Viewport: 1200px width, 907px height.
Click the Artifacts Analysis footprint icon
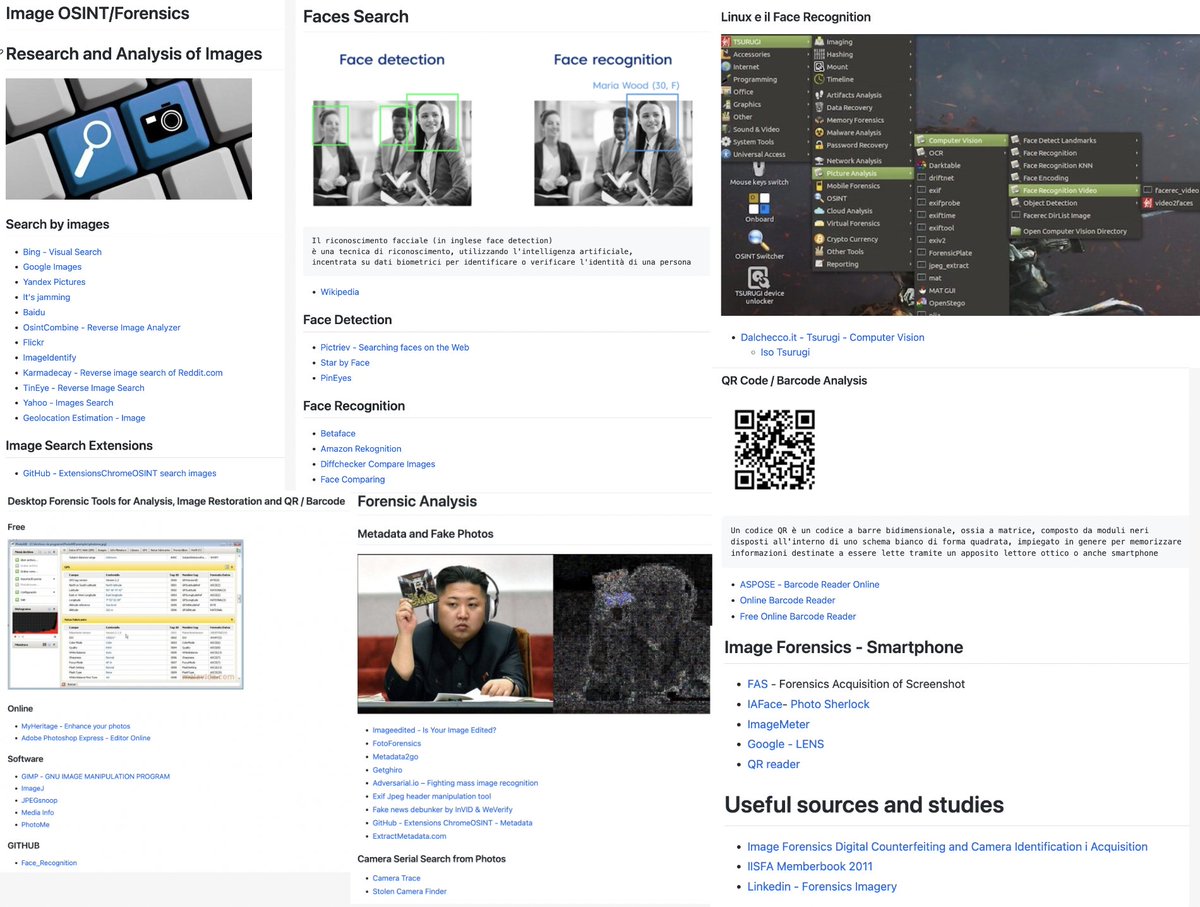click(x=818, y=95)
